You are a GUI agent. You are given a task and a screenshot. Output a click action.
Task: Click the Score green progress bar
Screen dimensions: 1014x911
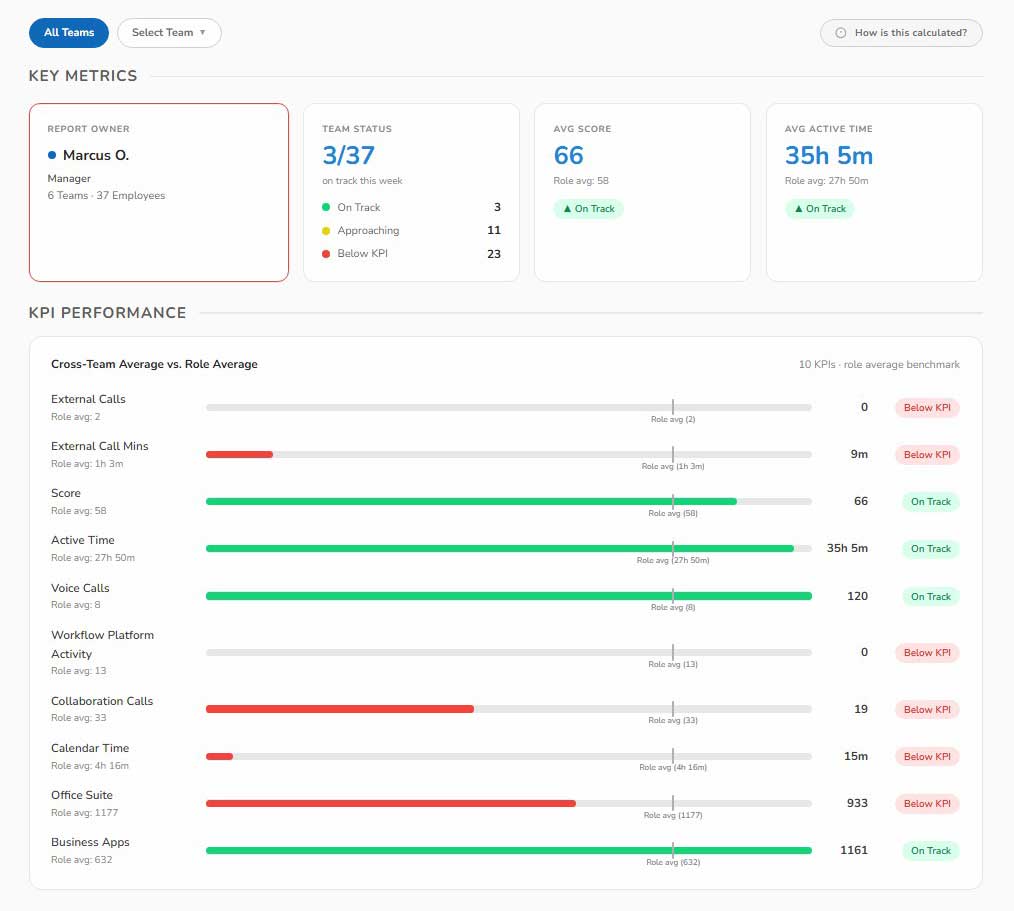(x=471, y=501)
